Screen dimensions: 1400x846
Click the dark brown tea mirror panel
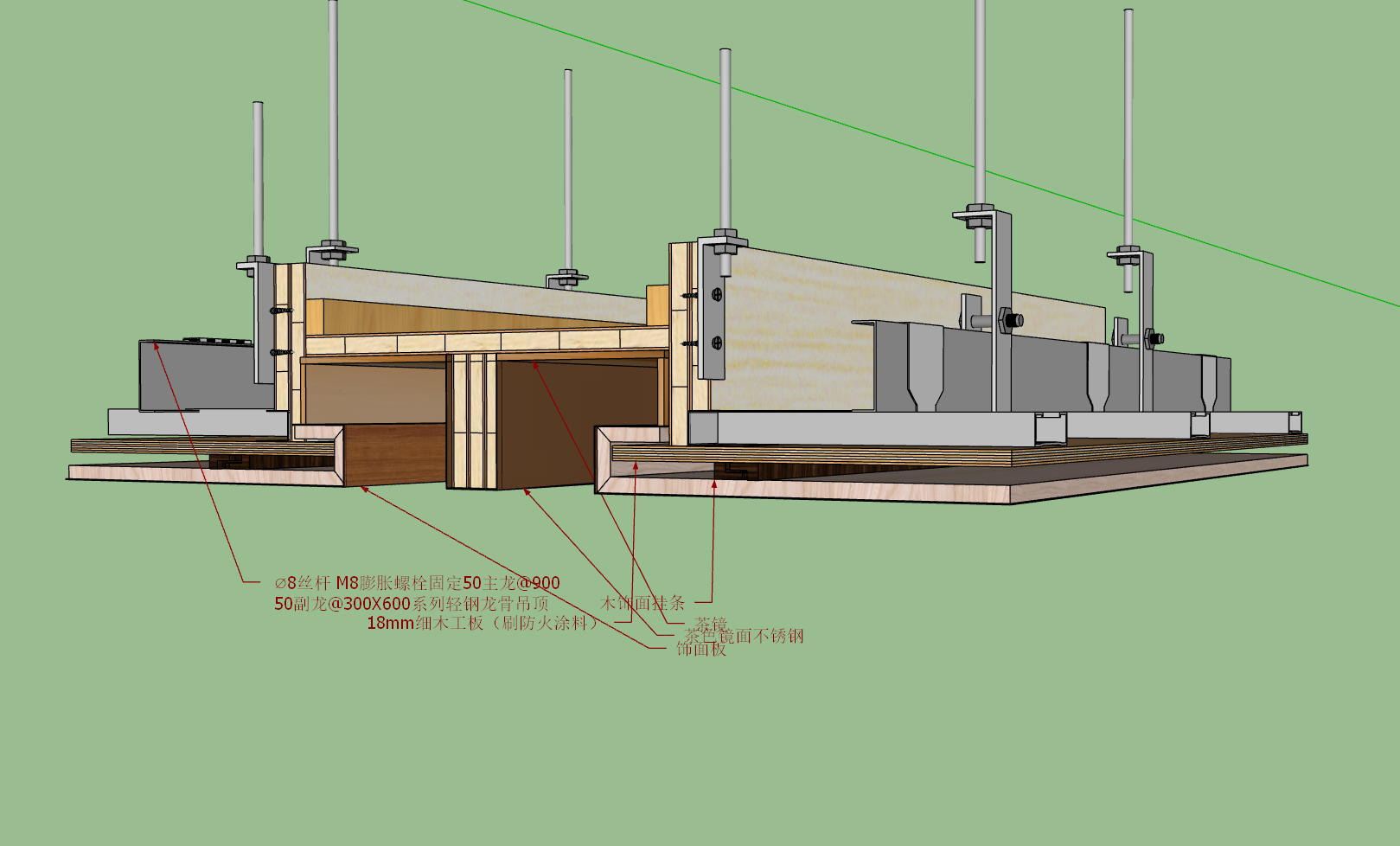pos(546,424)
